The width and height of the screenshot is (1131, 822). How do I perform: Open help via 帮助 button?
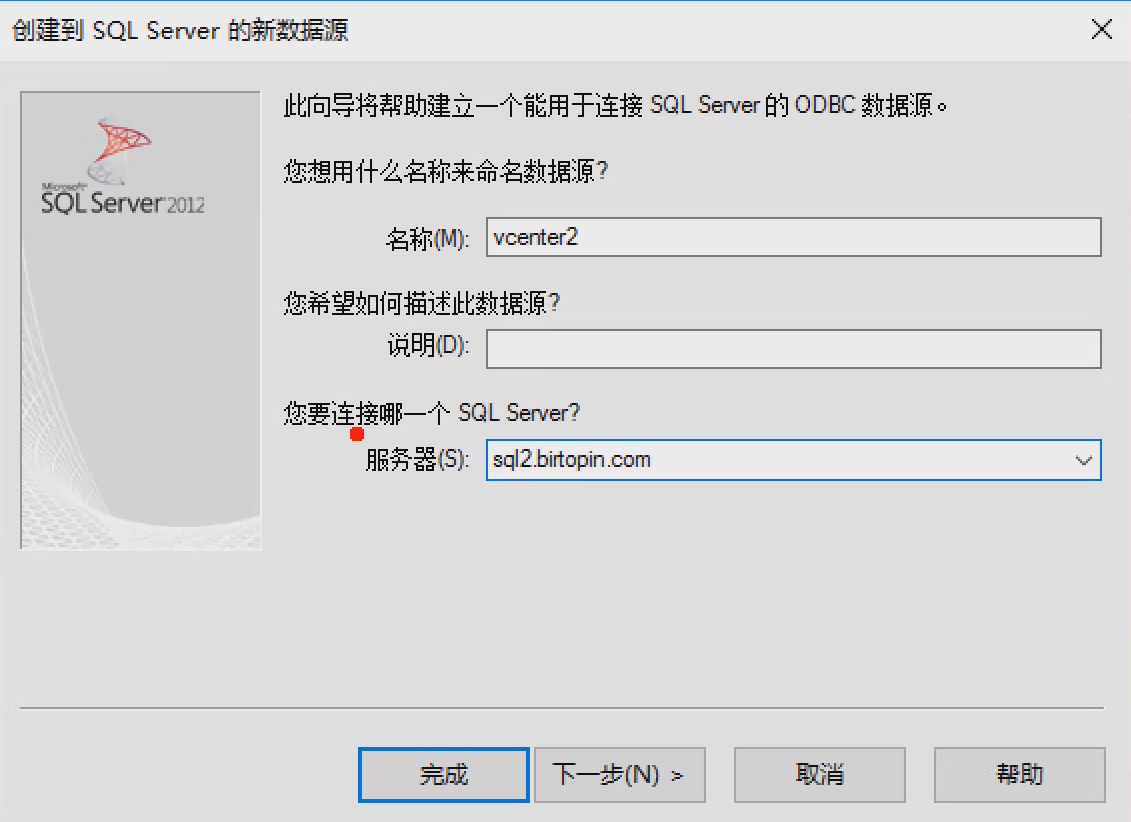coord(1019,774)
